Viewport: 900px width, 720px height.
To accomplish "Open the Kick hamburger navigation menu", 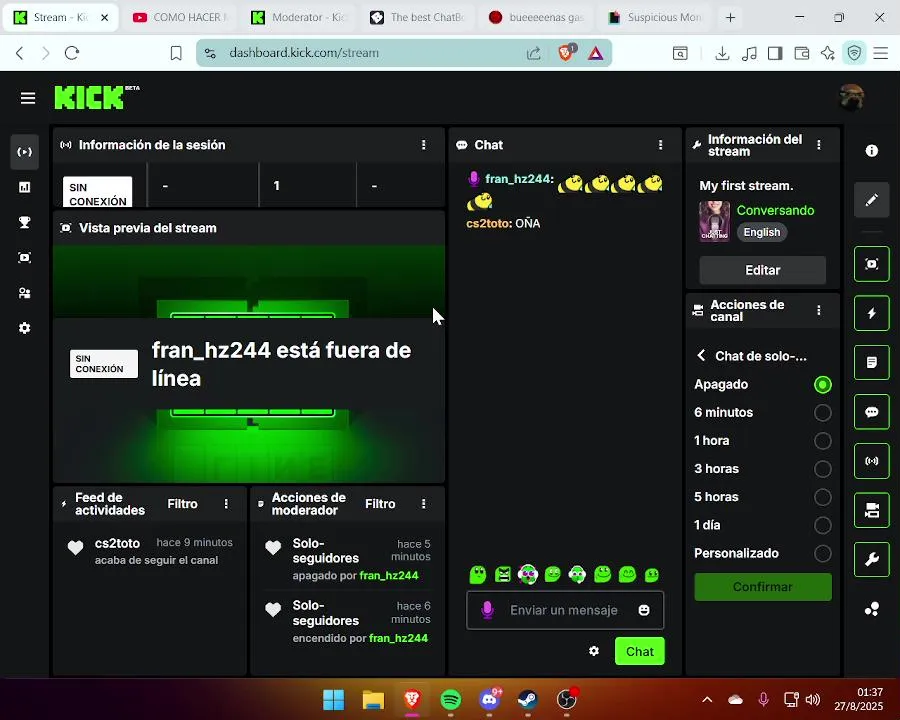I will click(28, 98).
